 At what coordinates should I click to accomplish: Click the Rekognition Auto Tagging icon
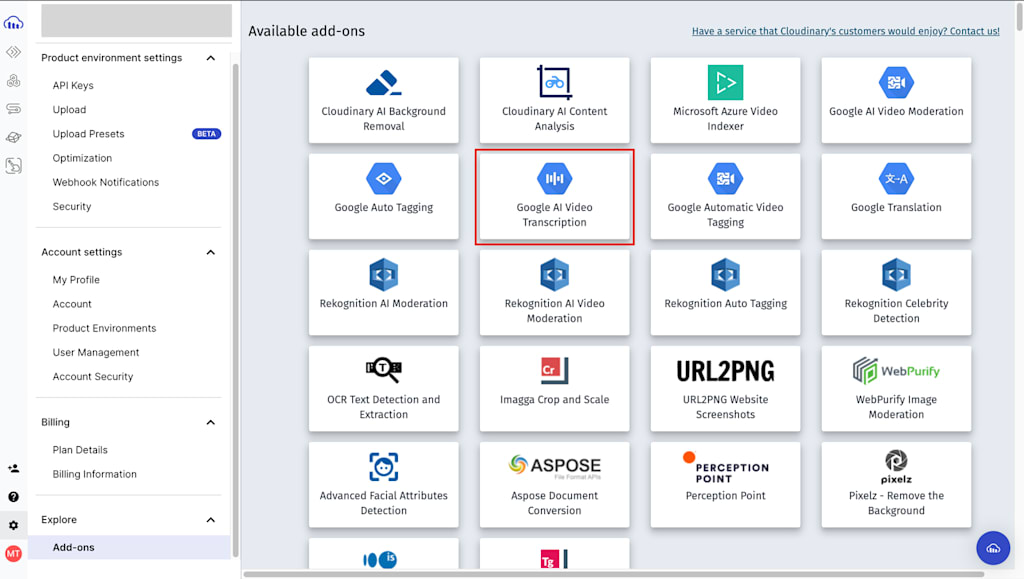click(x=725, y=275)
